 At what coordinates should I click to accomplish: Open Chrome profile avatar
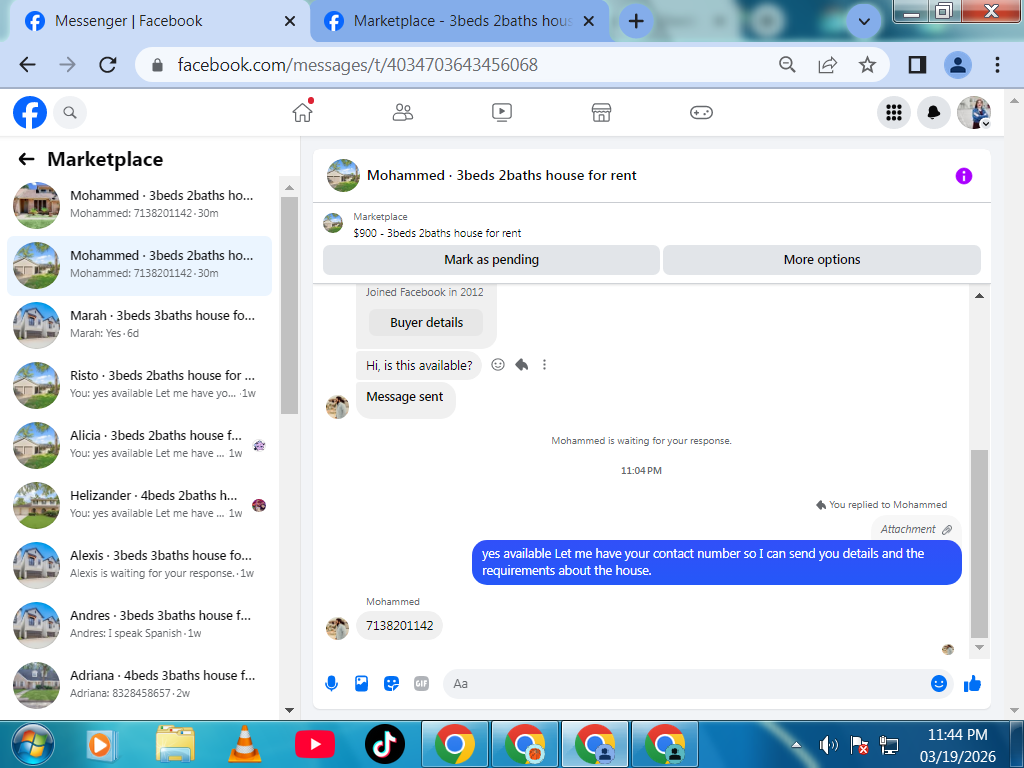coord(957,65)
